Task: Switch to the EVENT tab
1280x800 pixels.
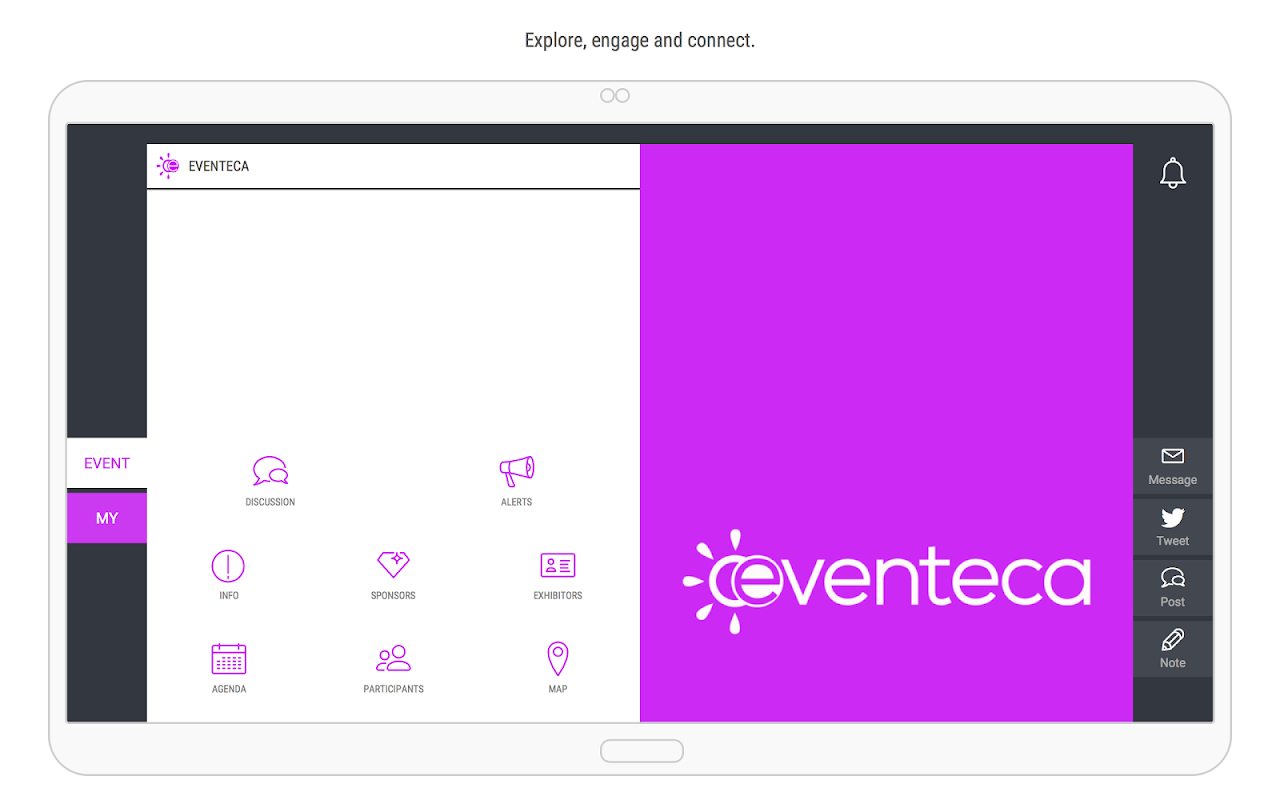Action: [107, 463]
